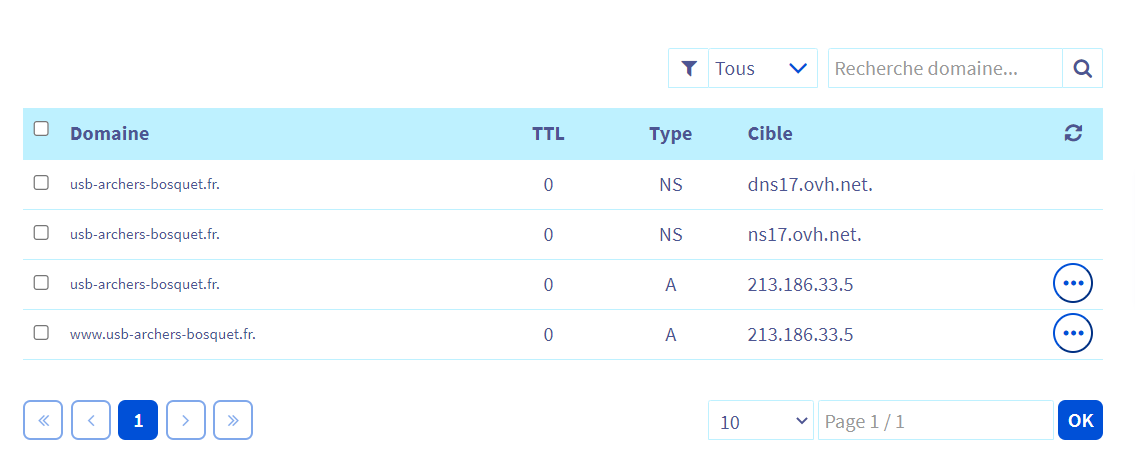
Task: Go to next page arrow
Action: 186,420
